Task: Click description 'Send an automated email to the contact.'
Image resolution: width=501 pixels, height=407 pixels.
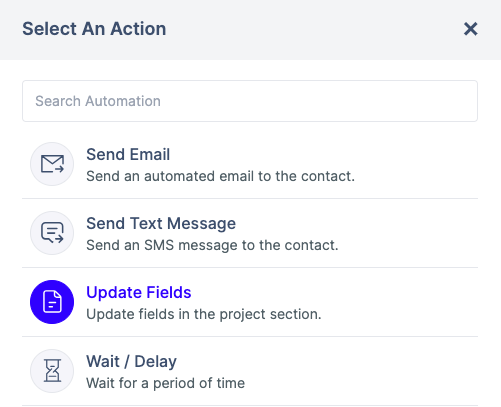Action: coord(220,176)
